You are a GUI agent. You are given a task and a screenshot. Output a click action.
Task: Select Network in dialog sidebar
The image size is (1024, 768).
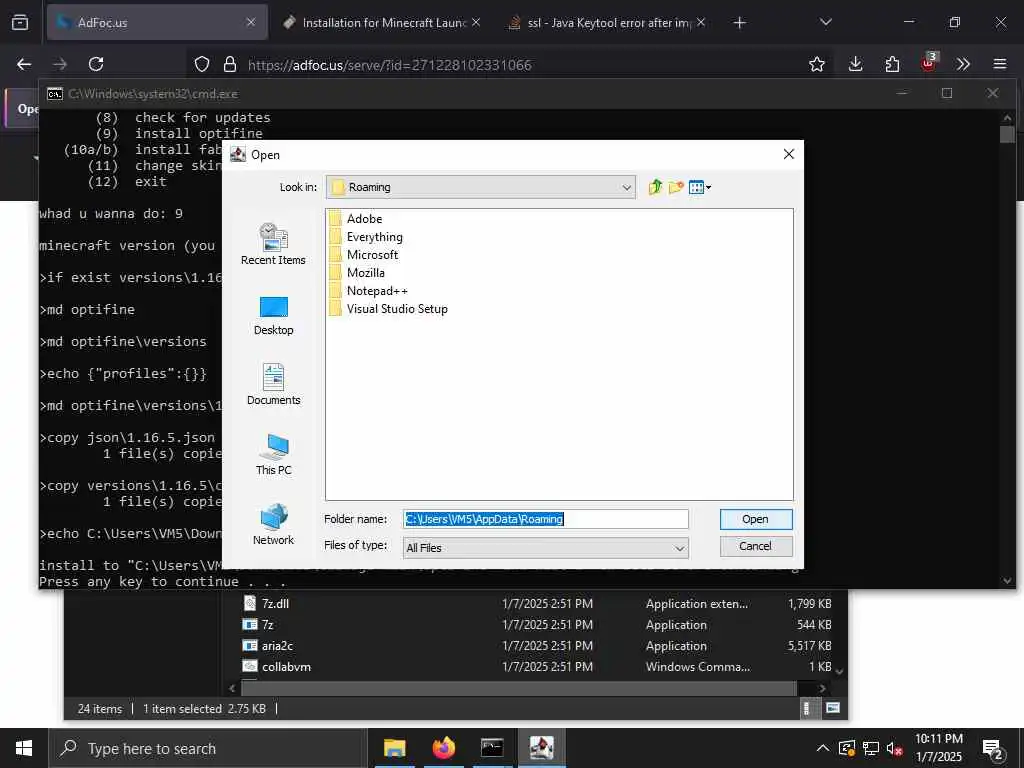tap(273, 524)
